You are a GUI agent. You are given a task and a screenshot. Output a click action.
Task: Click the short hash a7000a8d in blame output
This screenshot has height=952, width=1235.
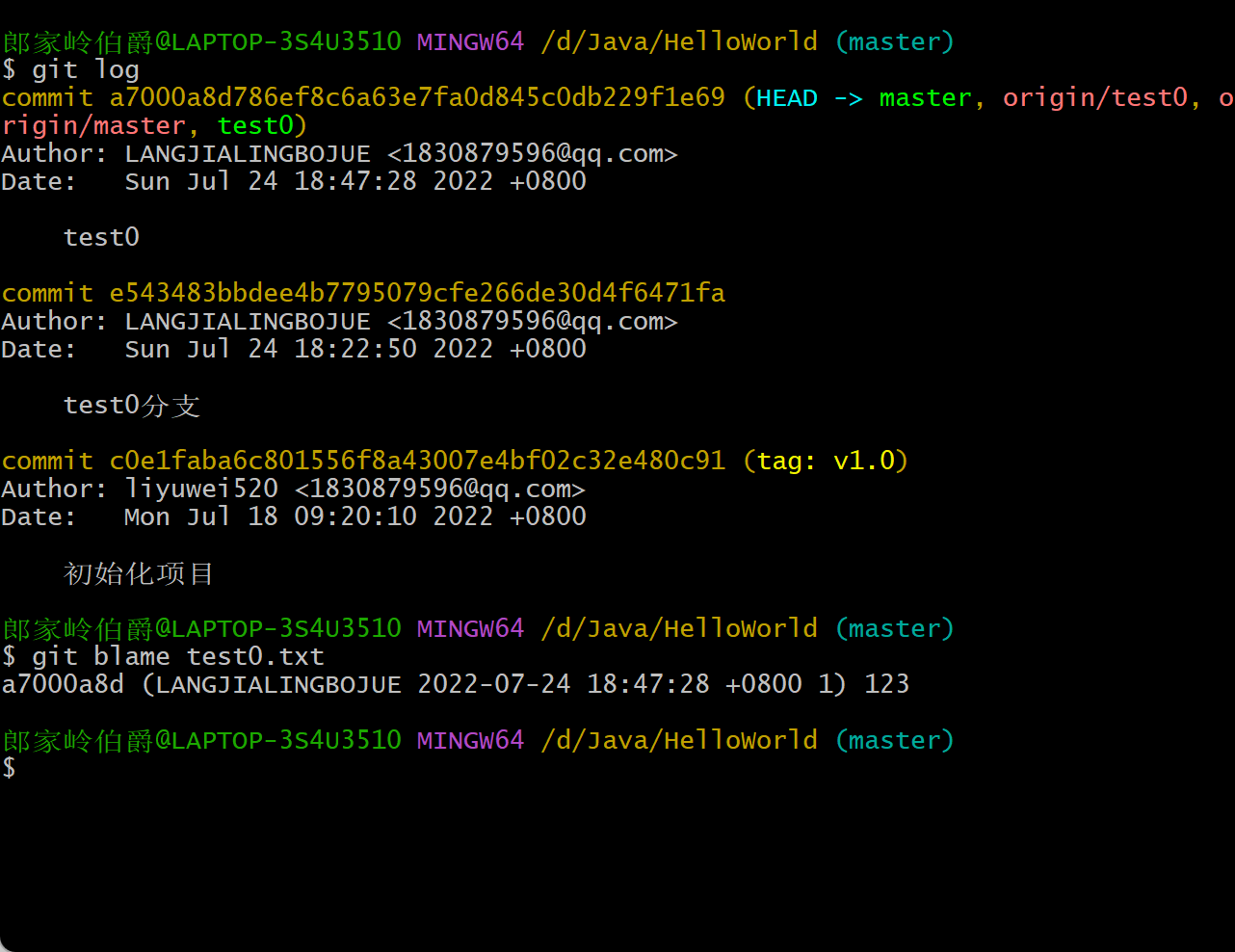click(x=63, y=685)
